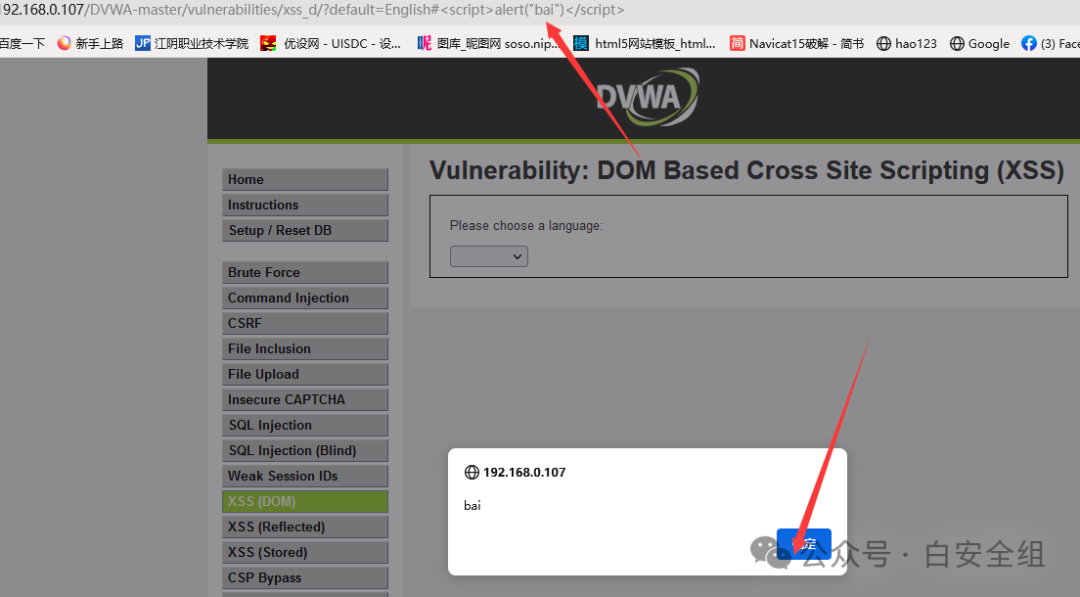Open the 百度一下 bookmark
Image resolution: width=1080 pixels, height=597 pixels.
(22, 43)
